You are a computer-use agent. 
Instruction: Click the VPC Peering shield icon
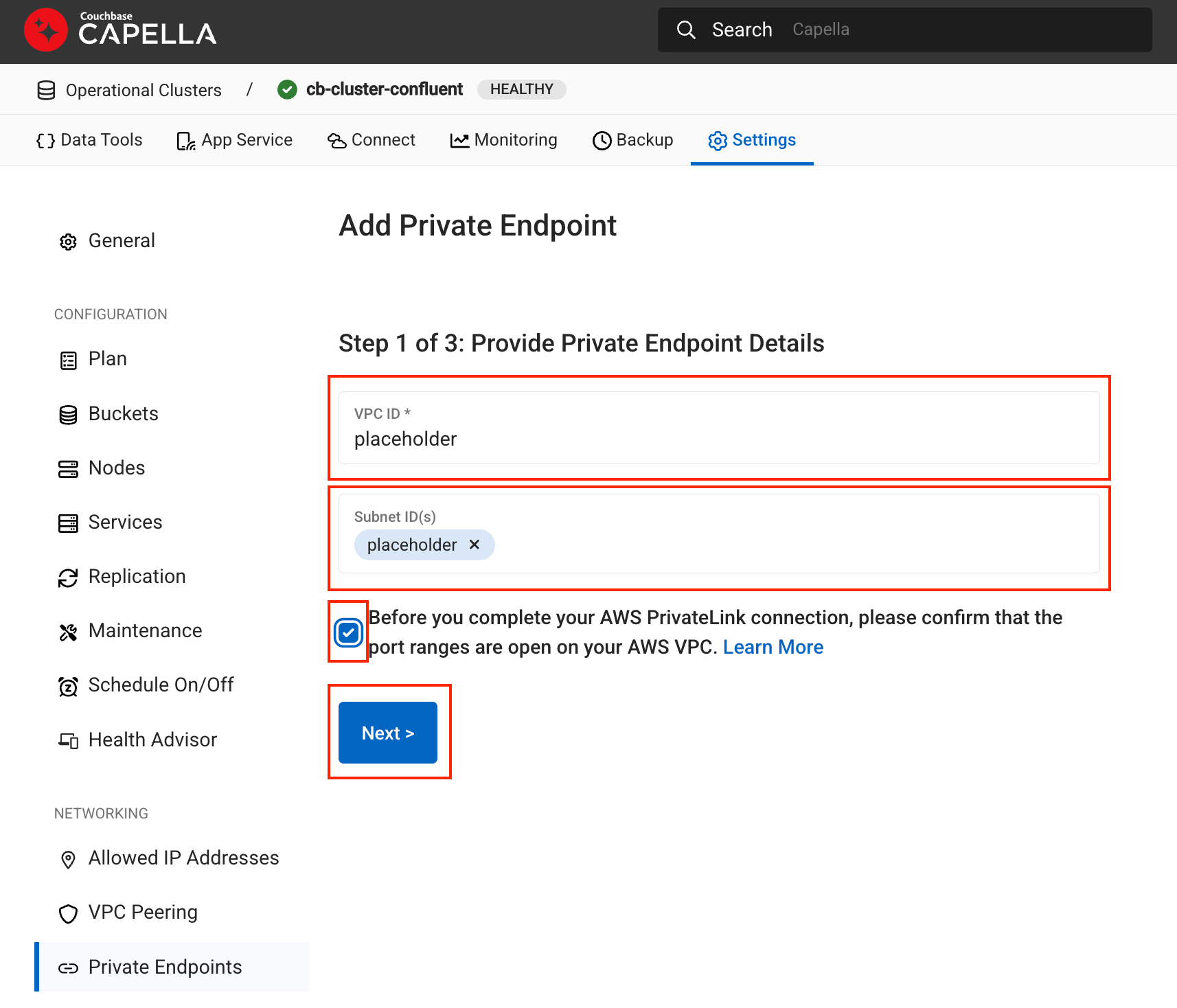click(68, 913)
